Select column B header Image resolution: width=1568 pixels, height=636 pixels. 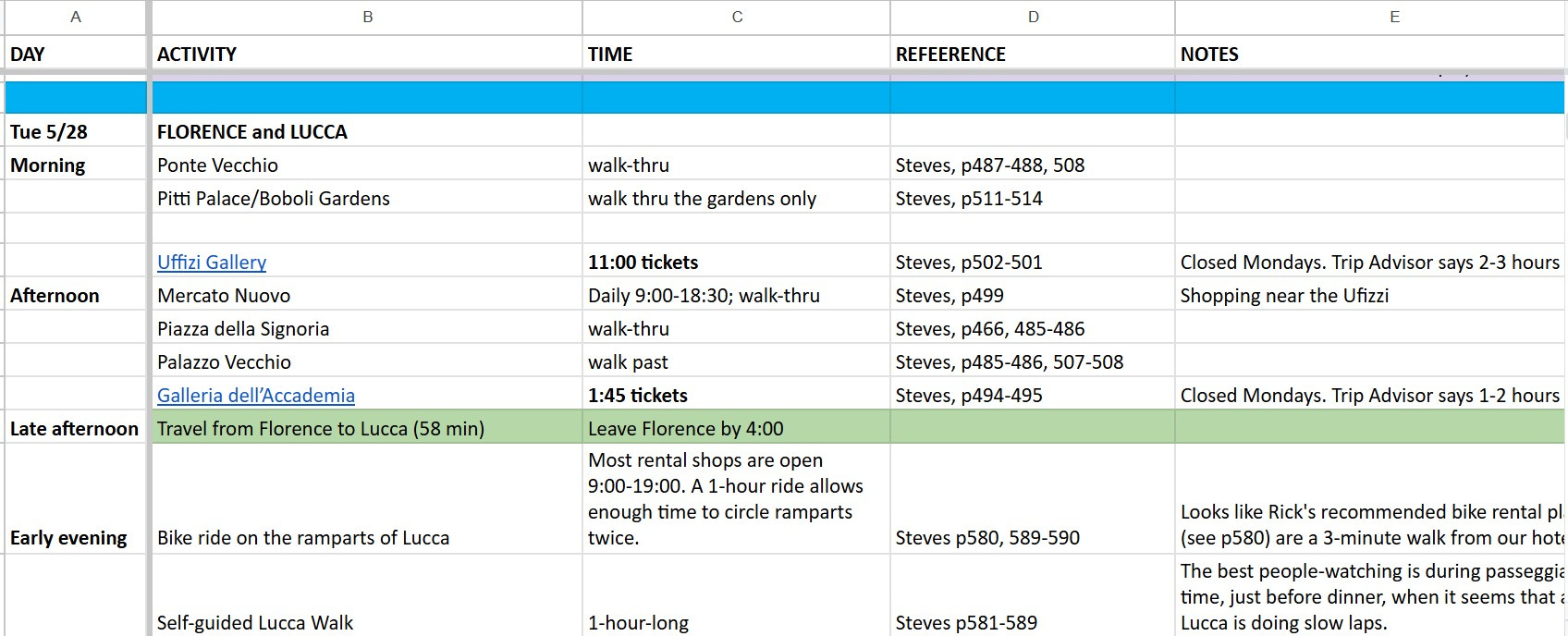tap(367, 17)
